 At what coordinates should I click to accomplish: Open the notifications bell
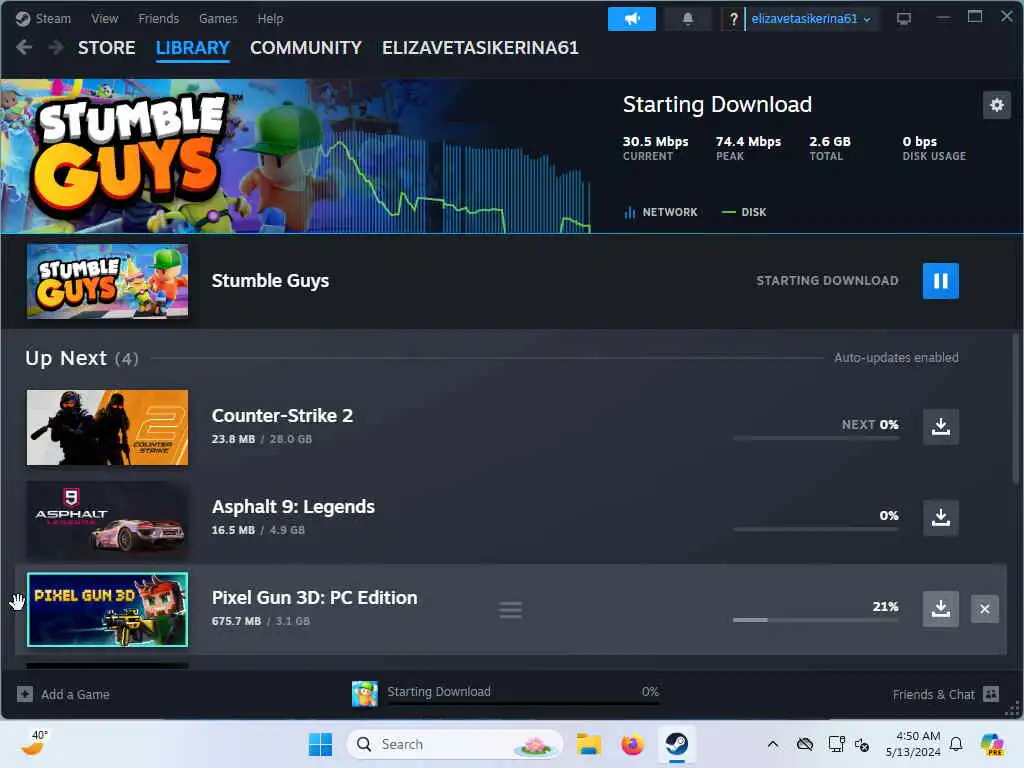click(x=688, y=19)
